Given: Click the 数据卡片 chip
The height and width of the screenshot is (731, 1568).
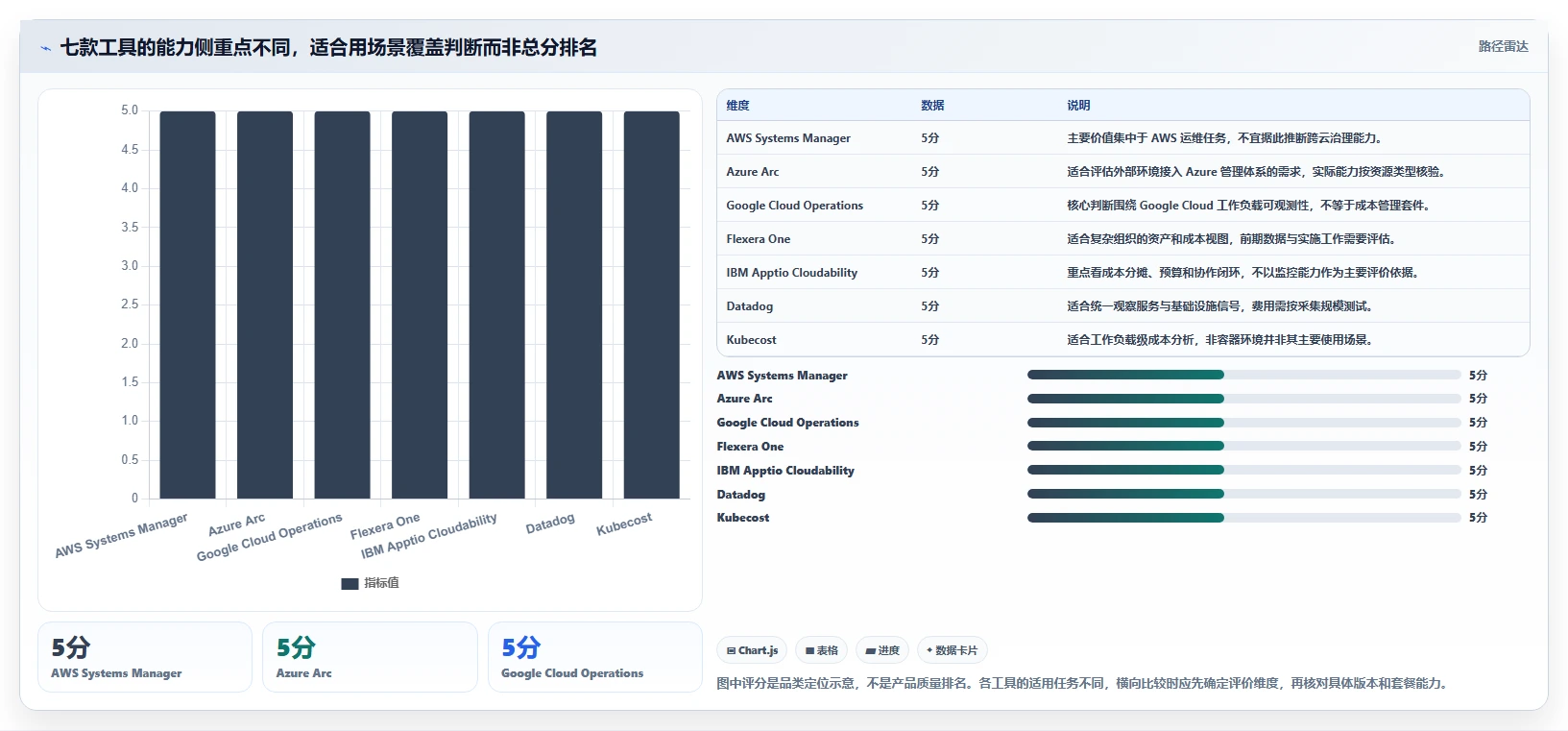Looking at the screenshot, I should click(x=953, y=650).
